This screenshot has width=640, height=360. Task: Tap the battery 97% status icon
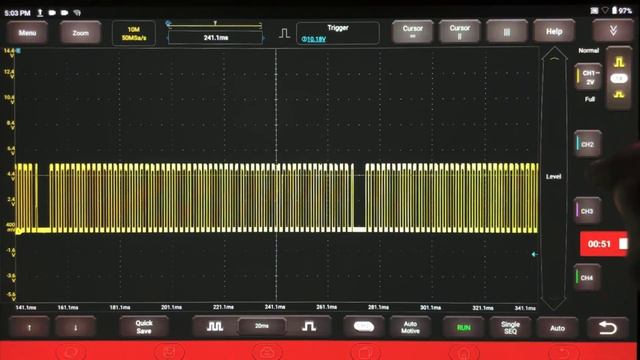tap(622, 11)
